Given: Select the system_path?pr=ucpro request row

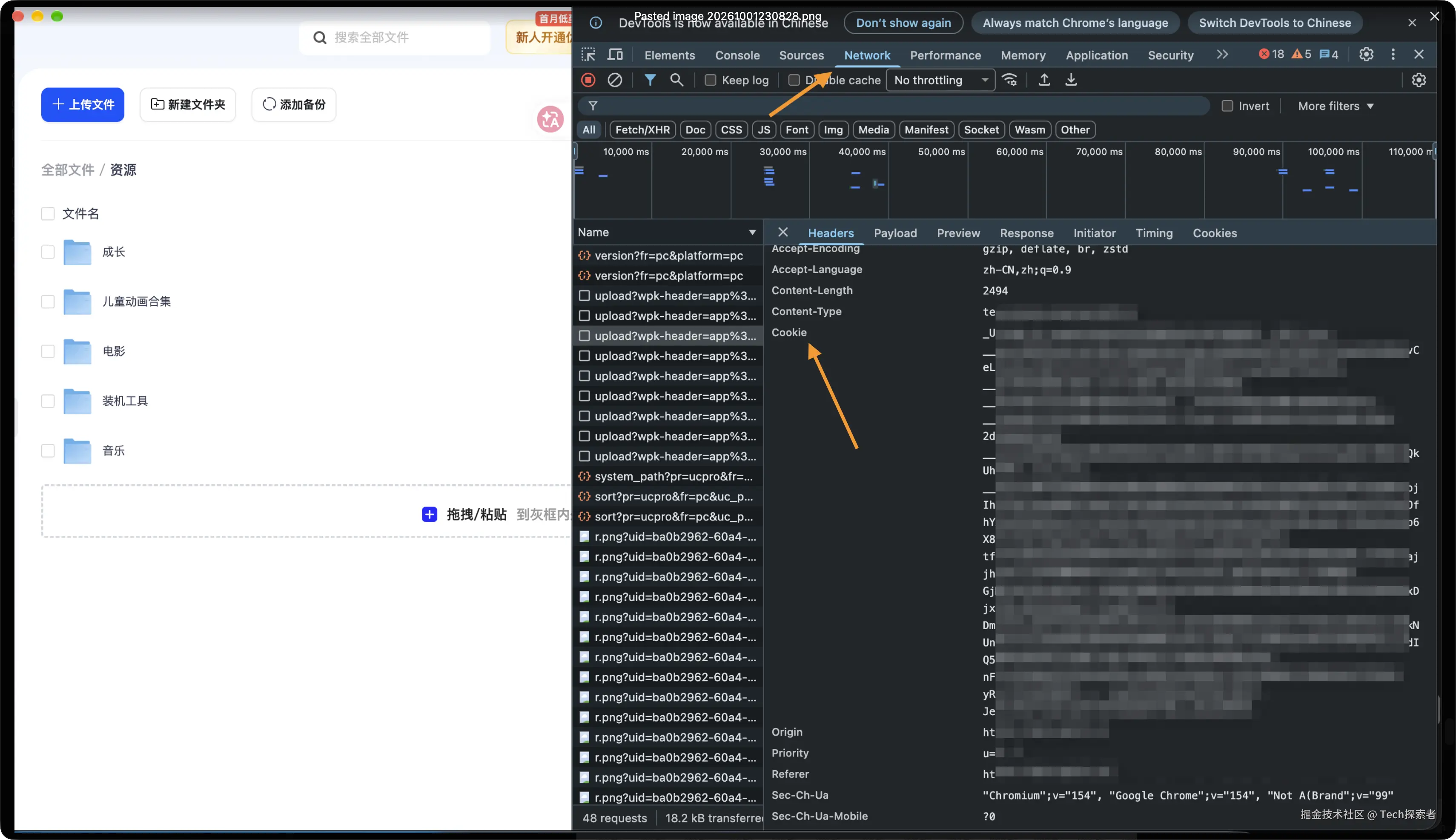Looking at the screenshot, I should click(x=668, y=476).
